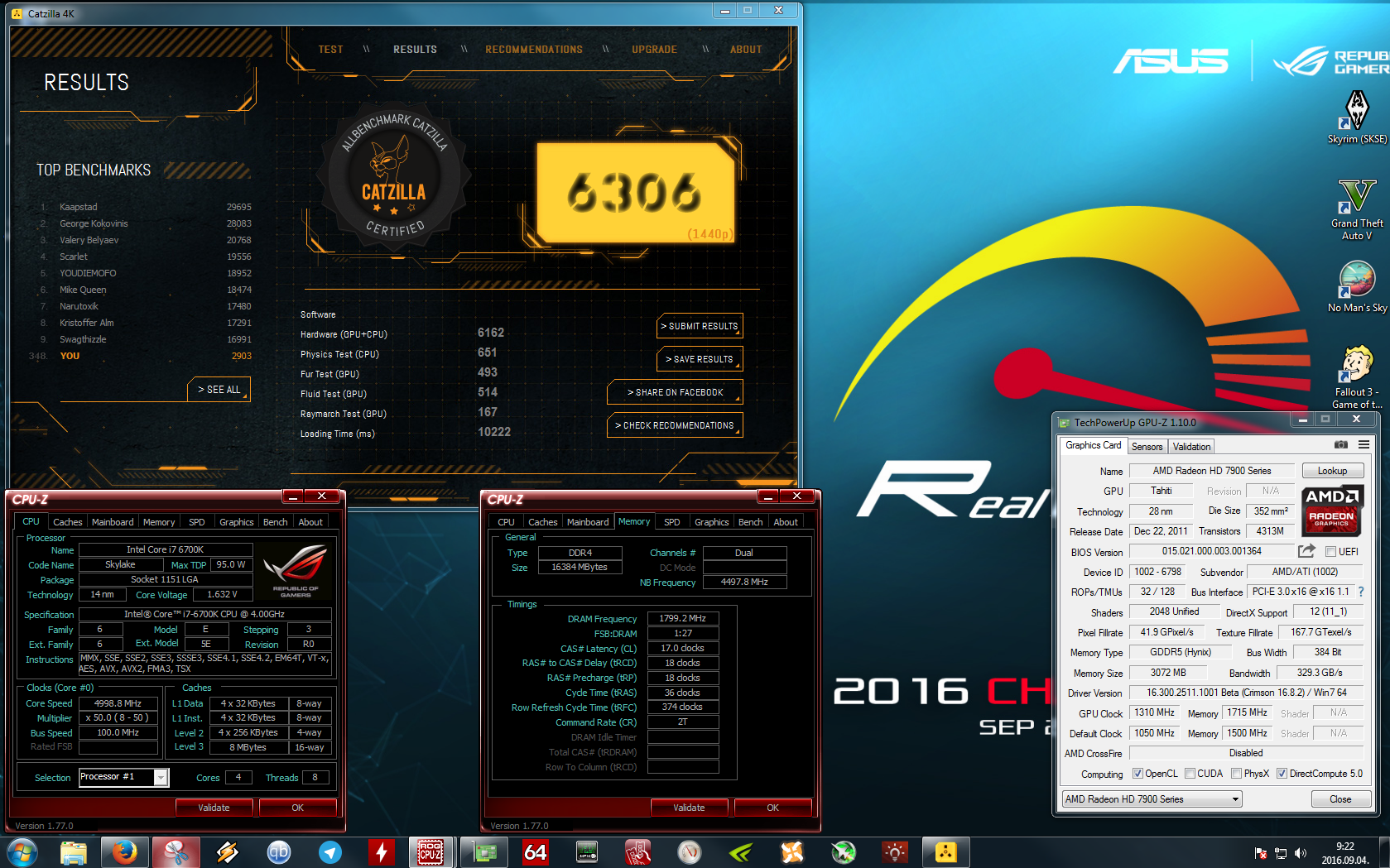This screenshot has height=868, width=1390.
Task: Click the Windows Start orb
Action: (22, 852)
